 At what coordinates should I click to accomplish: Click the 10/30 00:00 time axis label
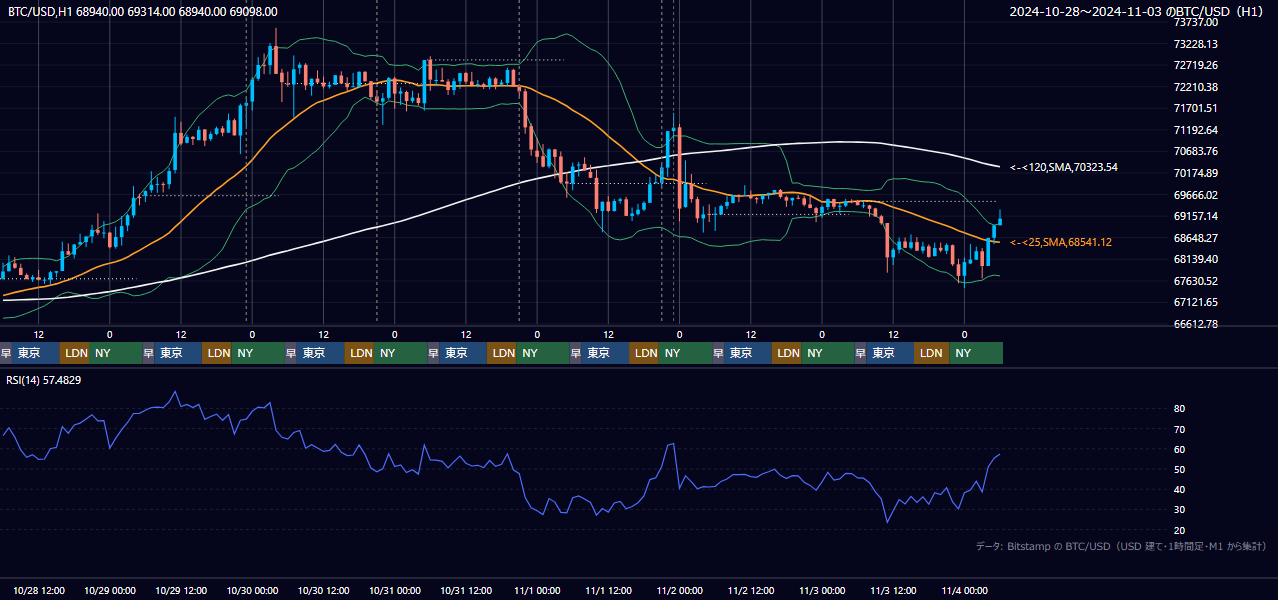[x=252, y=590]
